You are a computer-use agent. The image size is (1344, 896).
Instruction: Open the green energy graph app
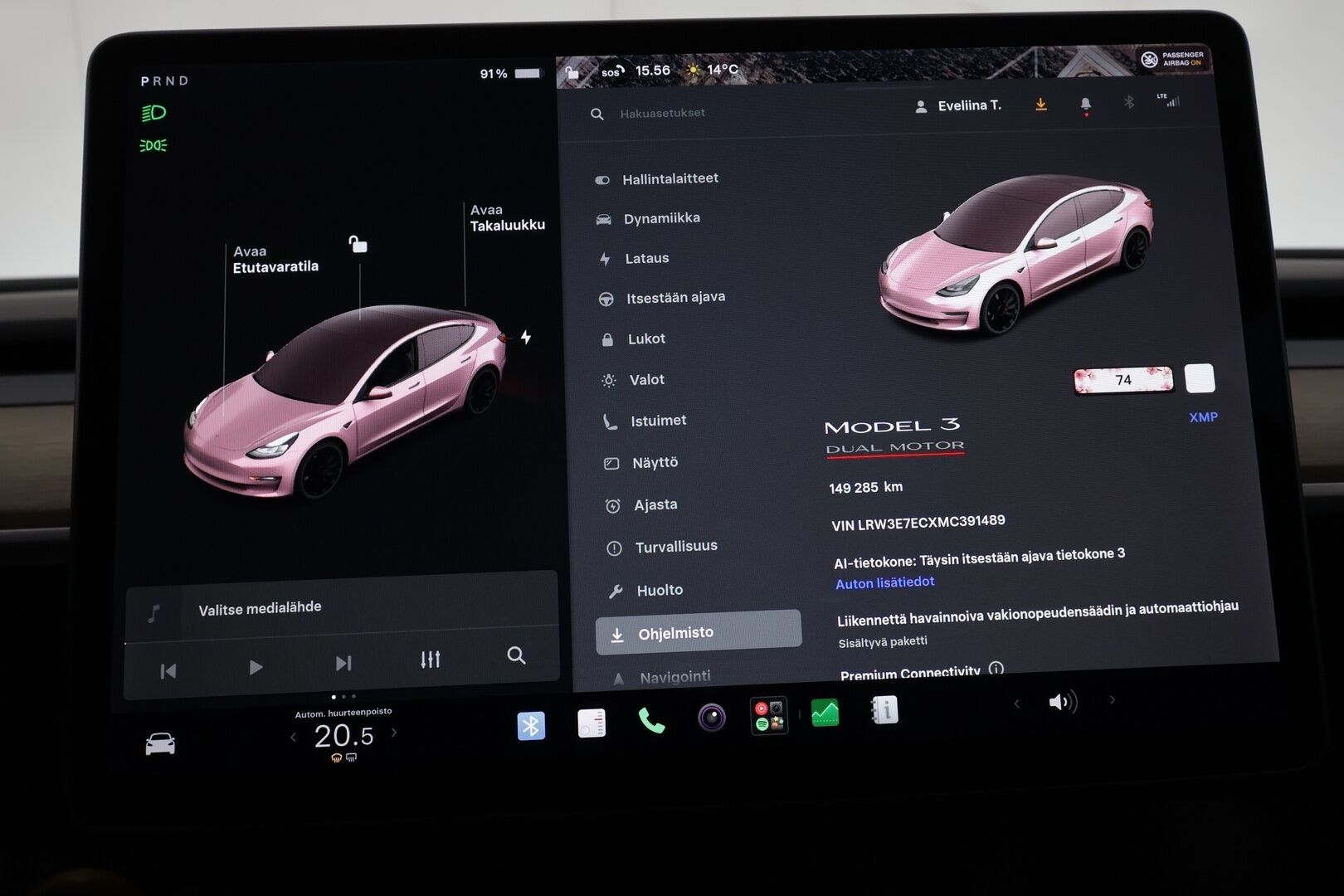[825, 713]
